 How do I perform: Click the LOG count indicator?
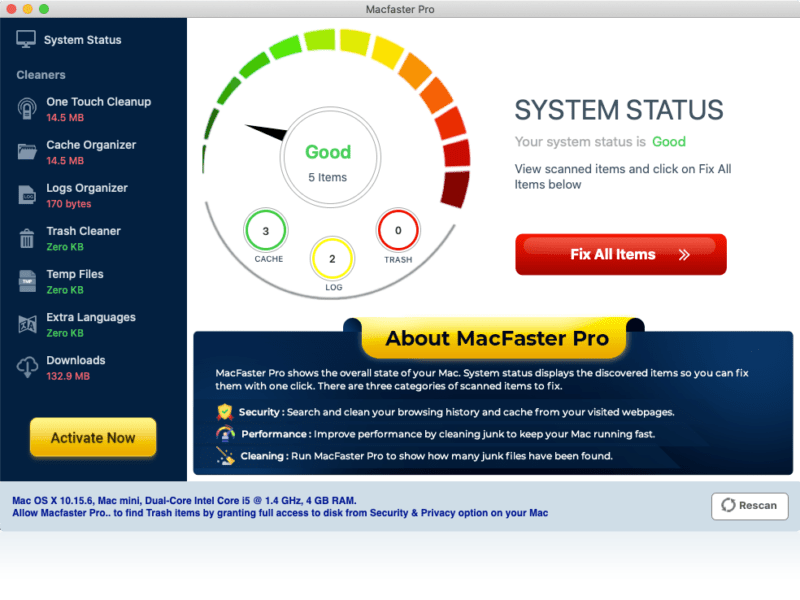(x=332, y=257)
